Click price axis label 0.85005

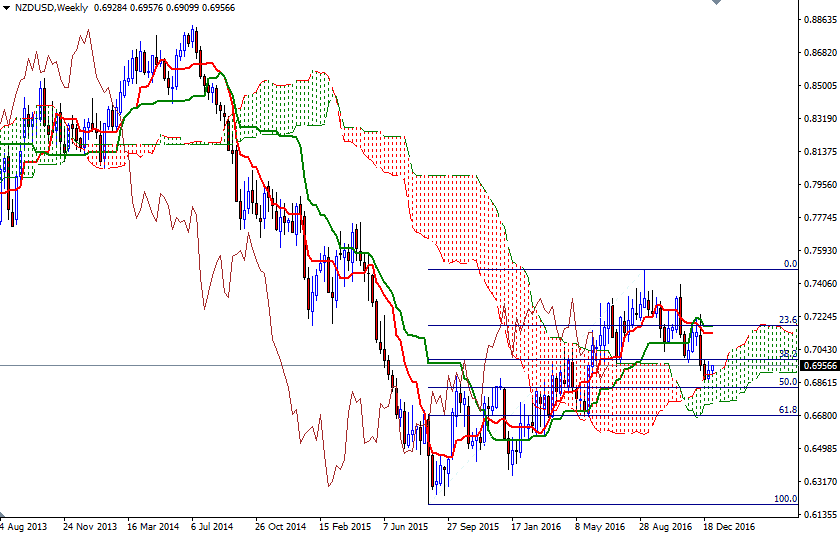(820, 86)
